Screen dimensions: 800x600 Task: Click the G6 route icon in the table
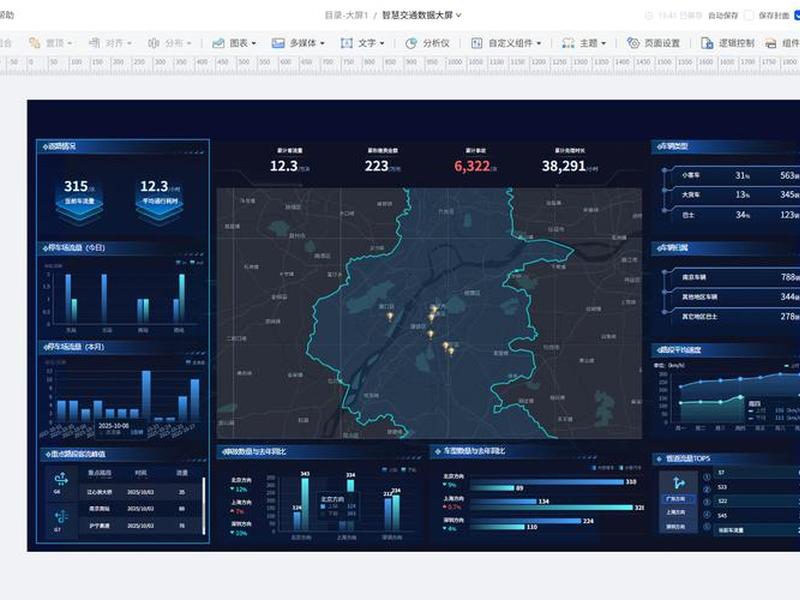[x=61, y=479]
